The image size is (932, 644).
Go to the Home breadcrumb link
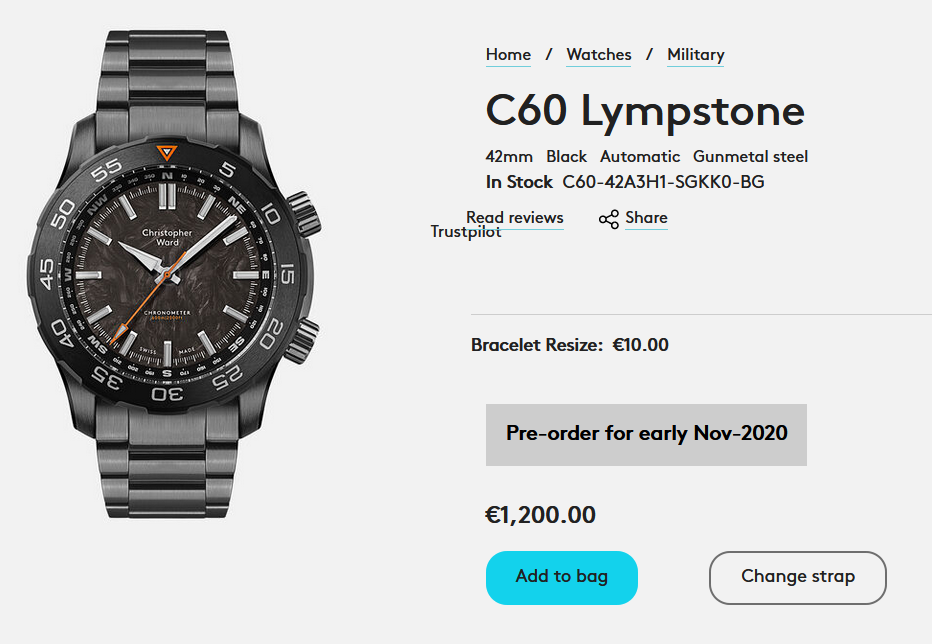point(508,55)
